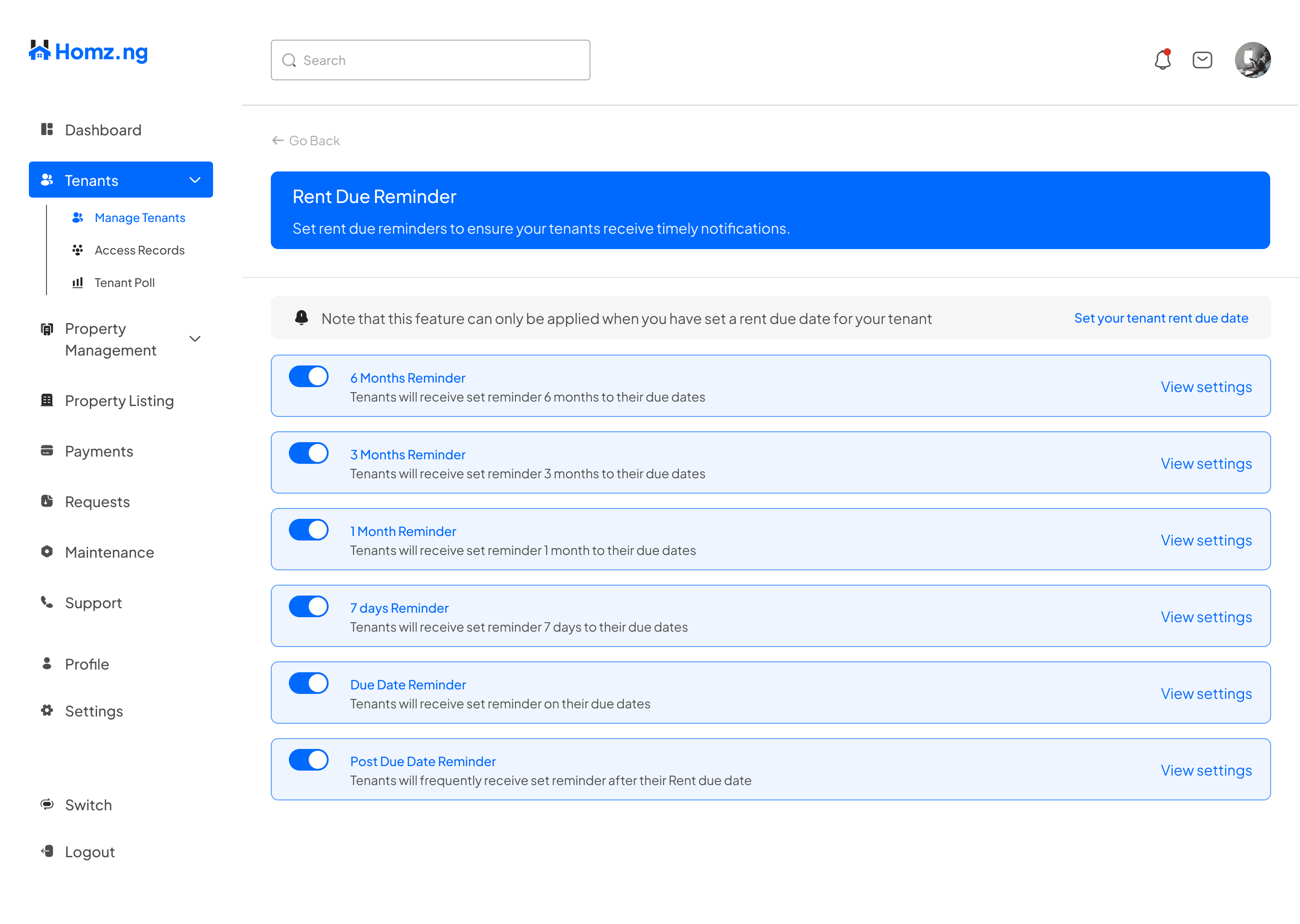The image size is (1300, 924).
Task: Expand the Property Management chevron
Action: point(195,339)
